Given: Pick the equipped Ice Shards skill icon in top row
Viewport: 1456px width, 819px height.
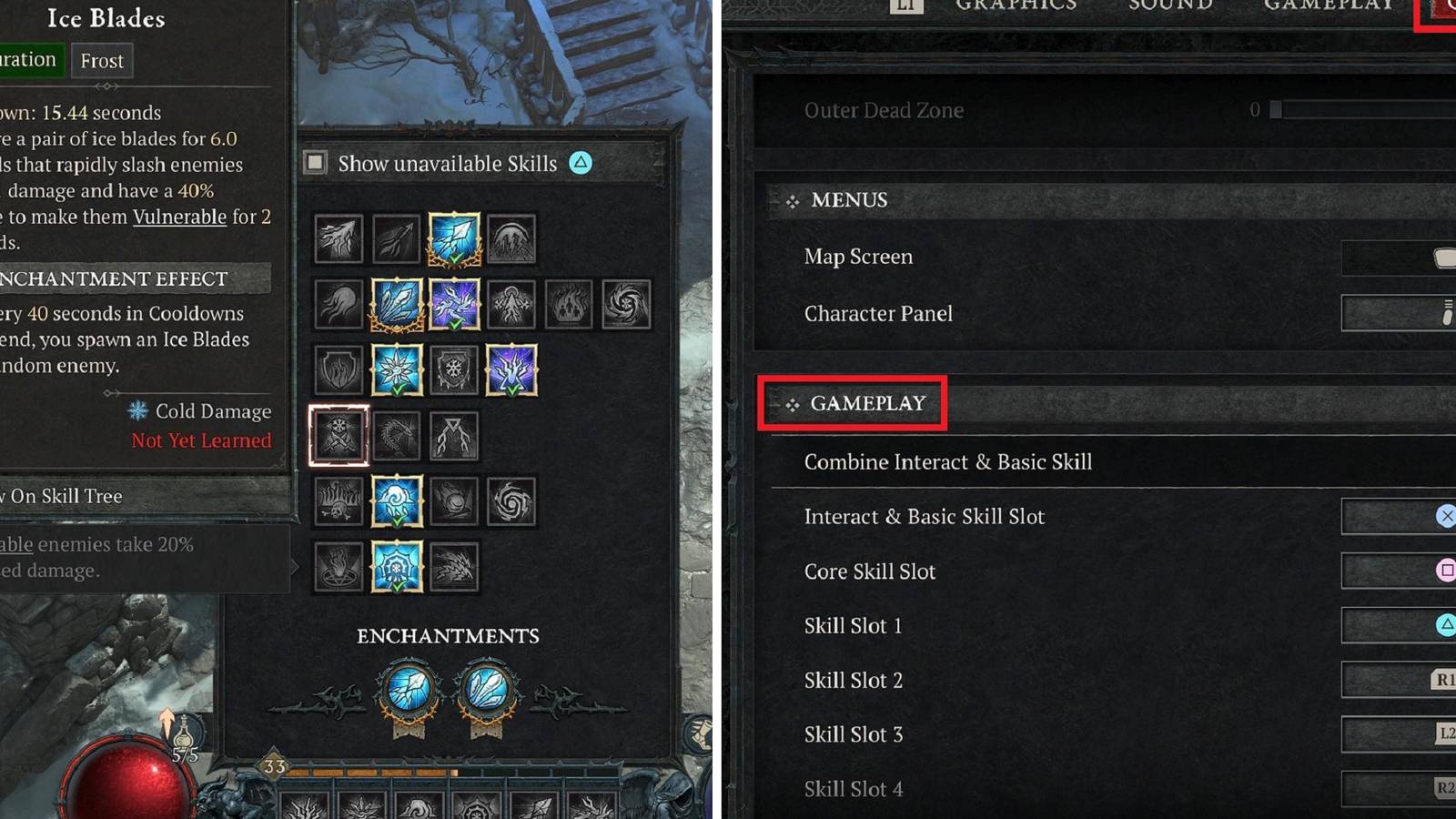Looking at the screenshot, I should point(454,239).
